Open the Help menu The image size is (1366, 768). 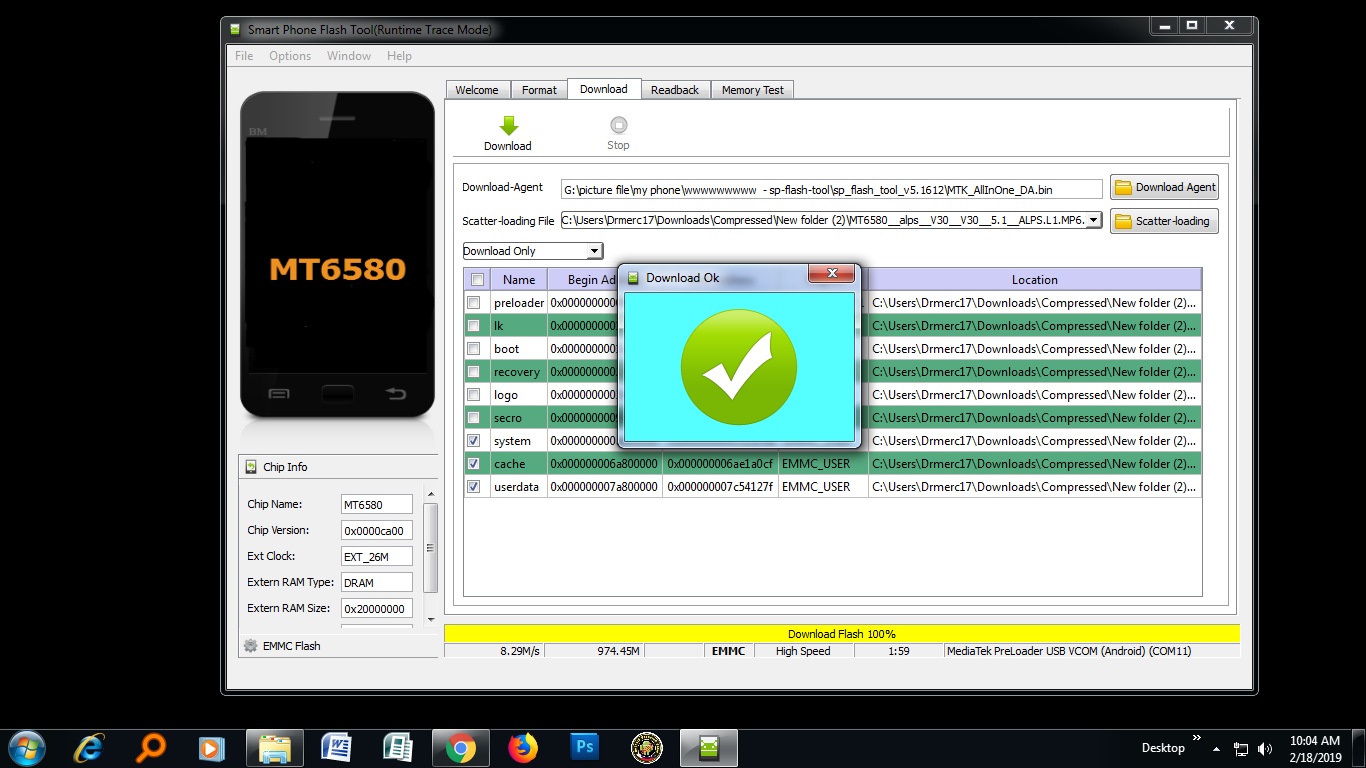tap(399, 56)
